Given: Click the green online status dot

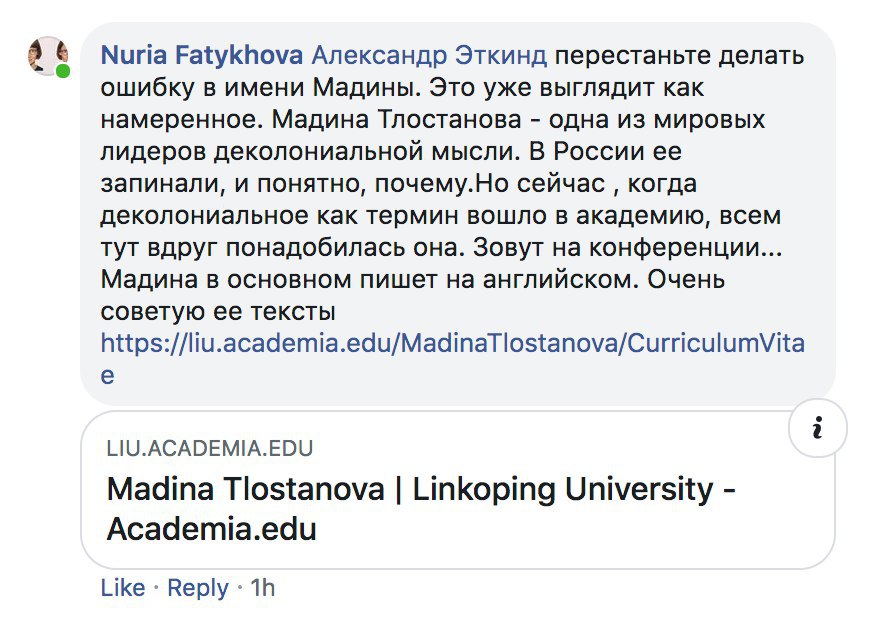Looking at the screenshot, I should coord(62,71).
